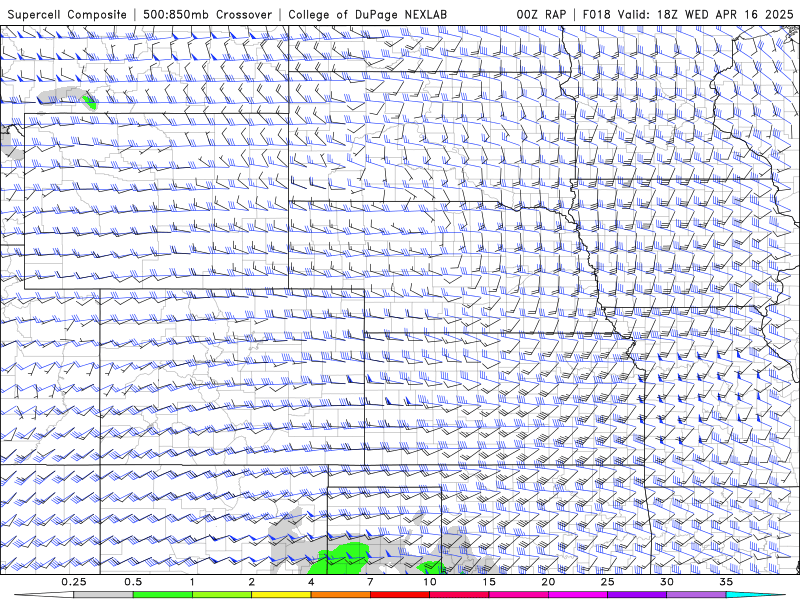The image size is (800, 600).
Task: Click the legend value label 30
Action: tap(667, 582)
